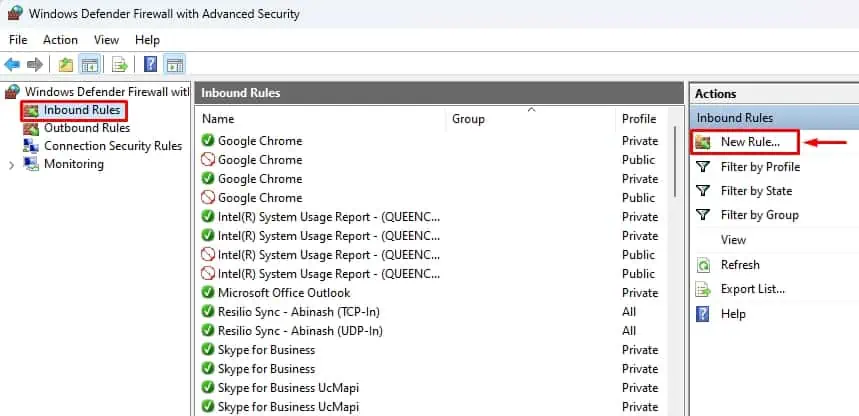The image size is (859, 416).
Task: Open Filter by Profile action
Action: pos(760,167)
